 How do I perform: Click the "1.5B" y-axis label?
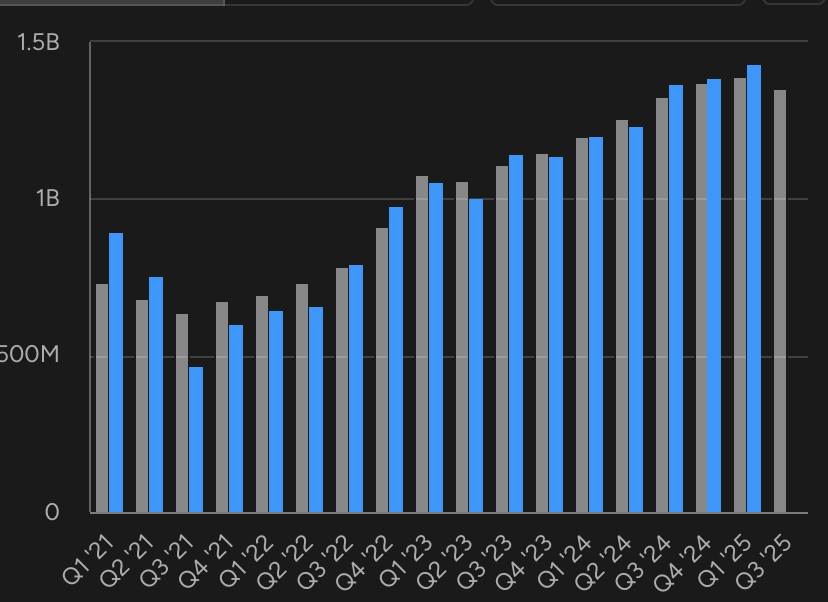[38, 42]
